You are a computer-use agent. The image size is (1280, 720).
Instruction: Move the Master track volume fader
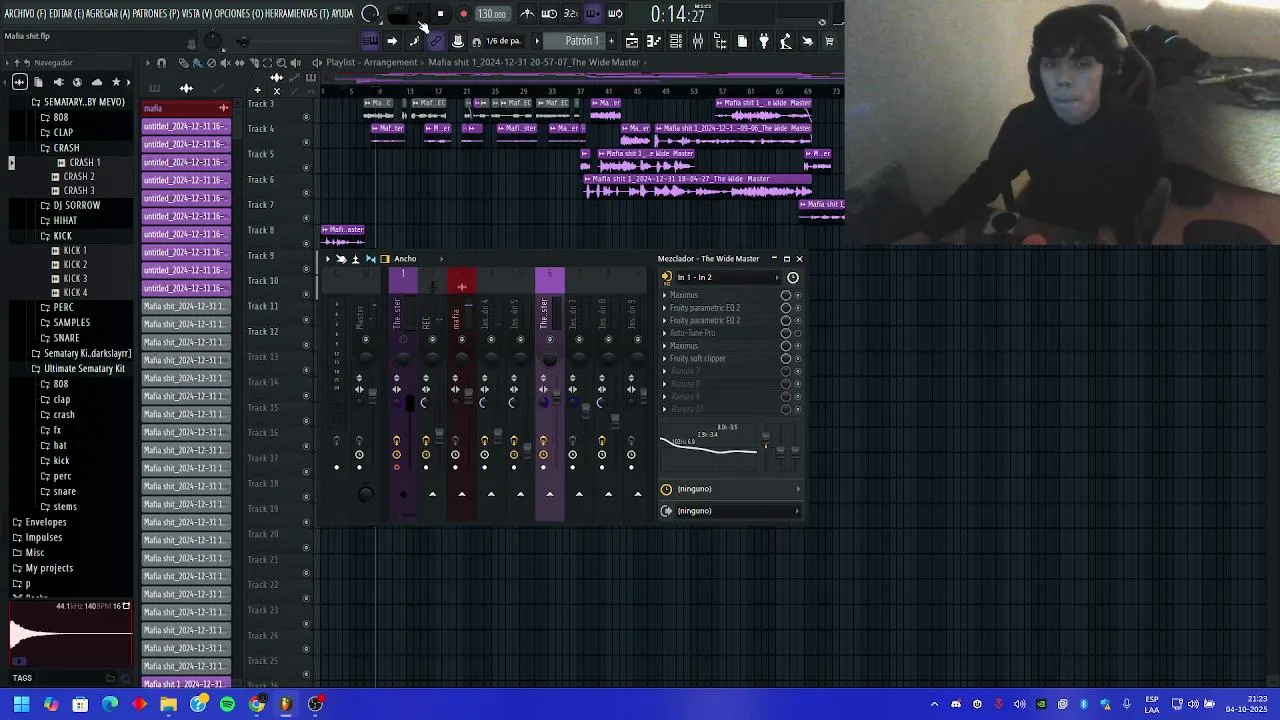pos(373,397)
